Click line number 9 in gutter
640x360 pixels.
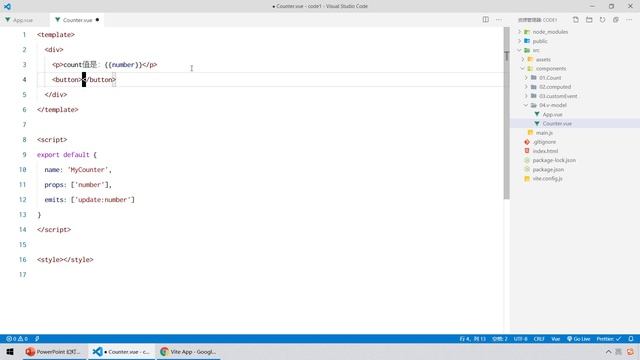24,155
